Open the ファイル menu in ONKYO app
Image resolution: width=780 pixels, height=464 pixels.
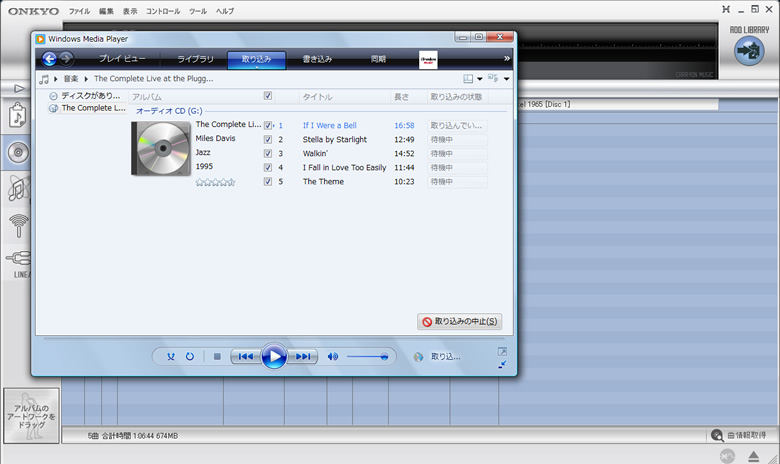(x=79, y=11)
